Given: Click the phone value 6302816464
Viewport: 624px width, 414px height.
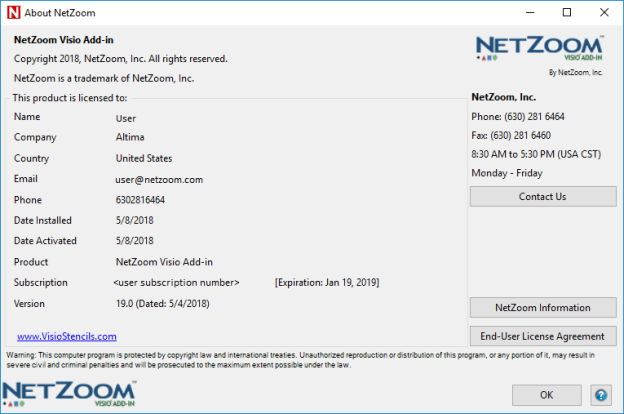Looking at the screenshot, I should point(140,200).
